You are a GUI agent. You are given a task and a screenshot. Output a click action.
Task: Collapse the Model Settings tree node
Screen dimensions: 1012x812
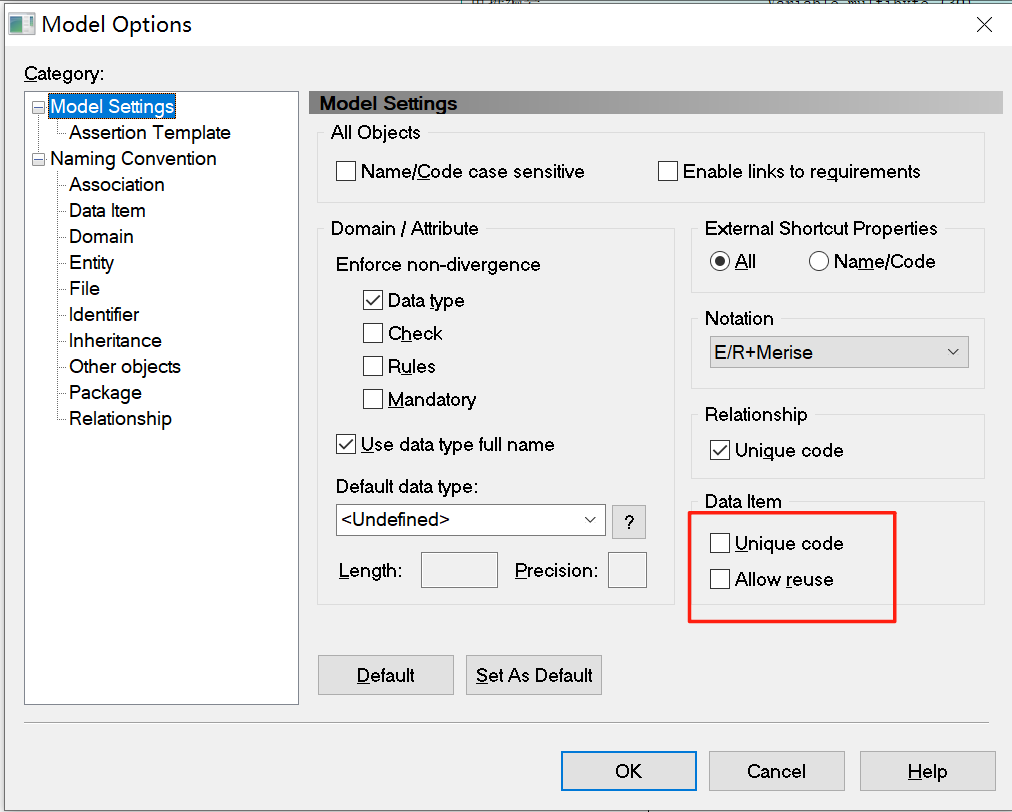coord(39,107)
